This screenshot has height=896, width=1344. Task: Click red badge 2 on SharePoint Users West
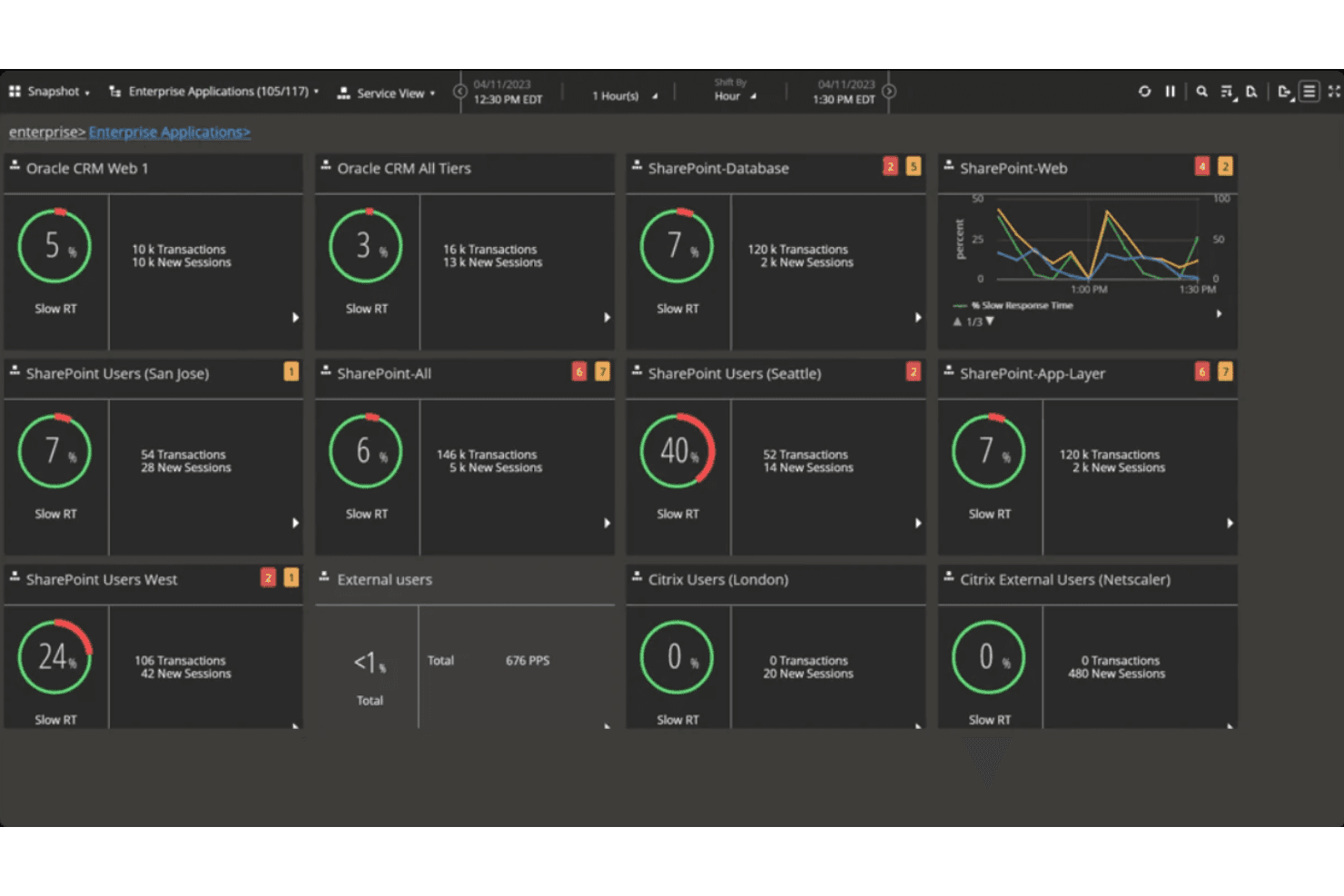pyautogui.click(x=268, y=577)
